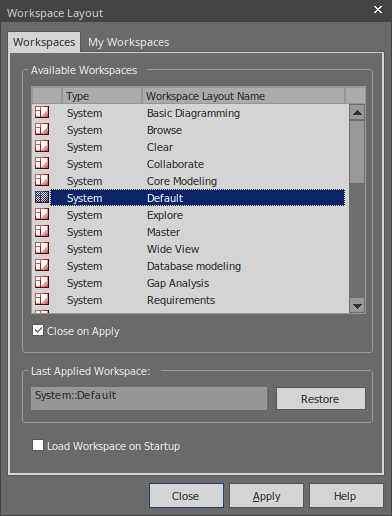Click the Apply button
The width and height of the screenshot is (392, 516).
tap(266, 496)
